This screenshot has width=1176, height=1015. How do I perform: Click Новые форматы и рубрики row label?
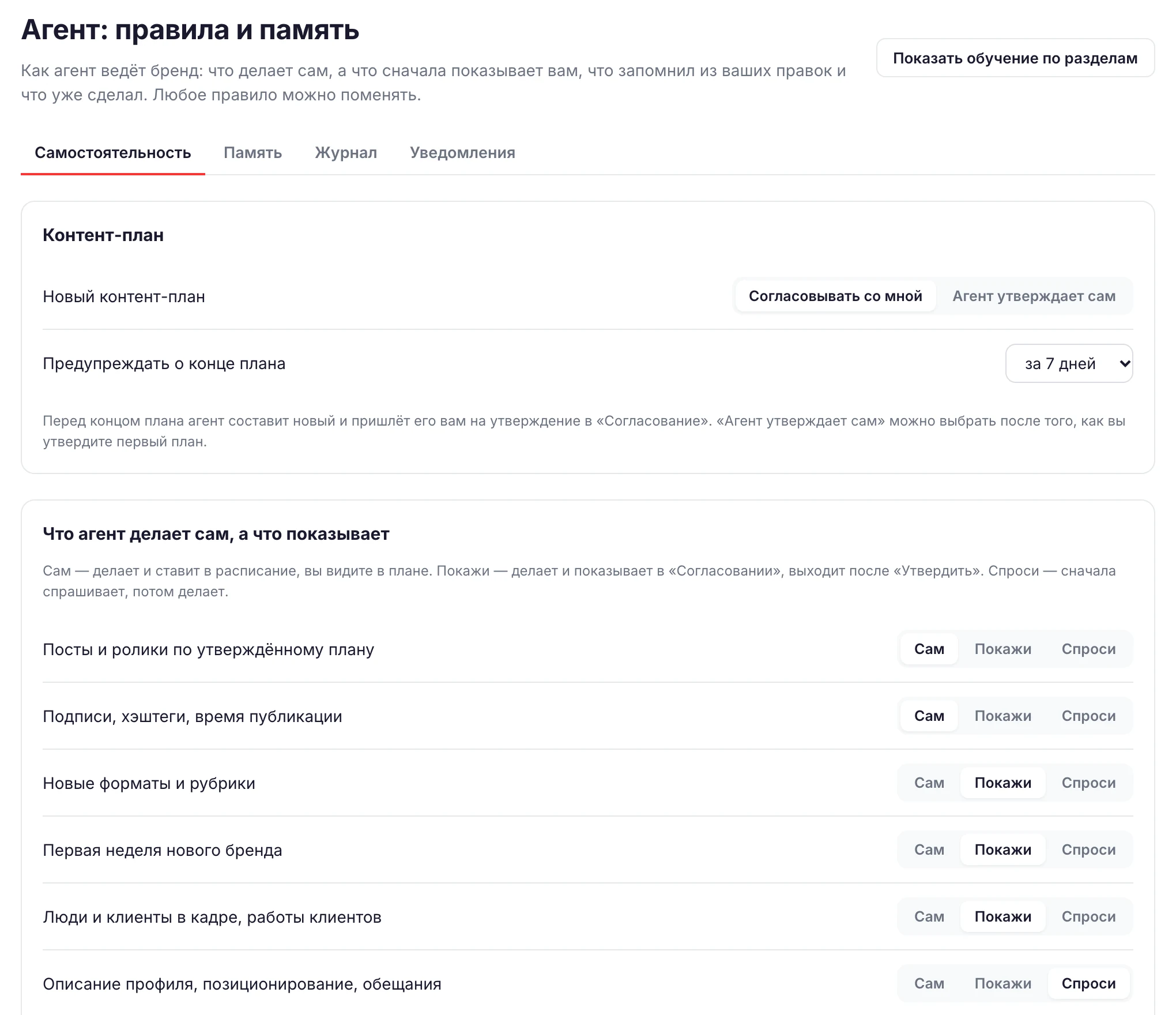point(149,783)
